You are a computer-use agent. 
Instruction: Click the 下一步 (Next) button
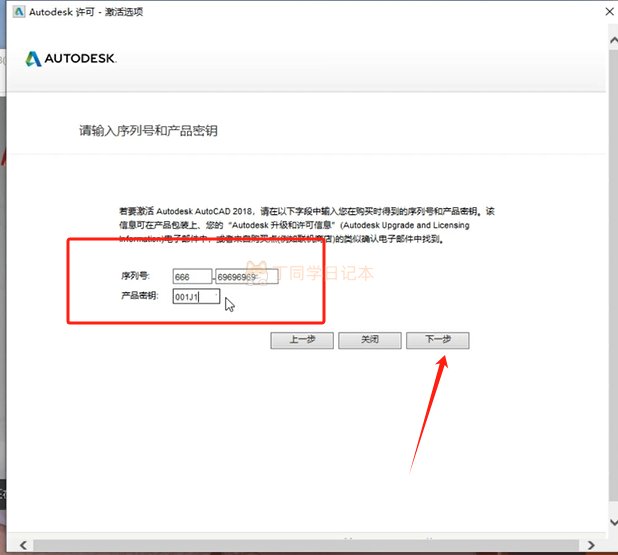click(437, 340)
